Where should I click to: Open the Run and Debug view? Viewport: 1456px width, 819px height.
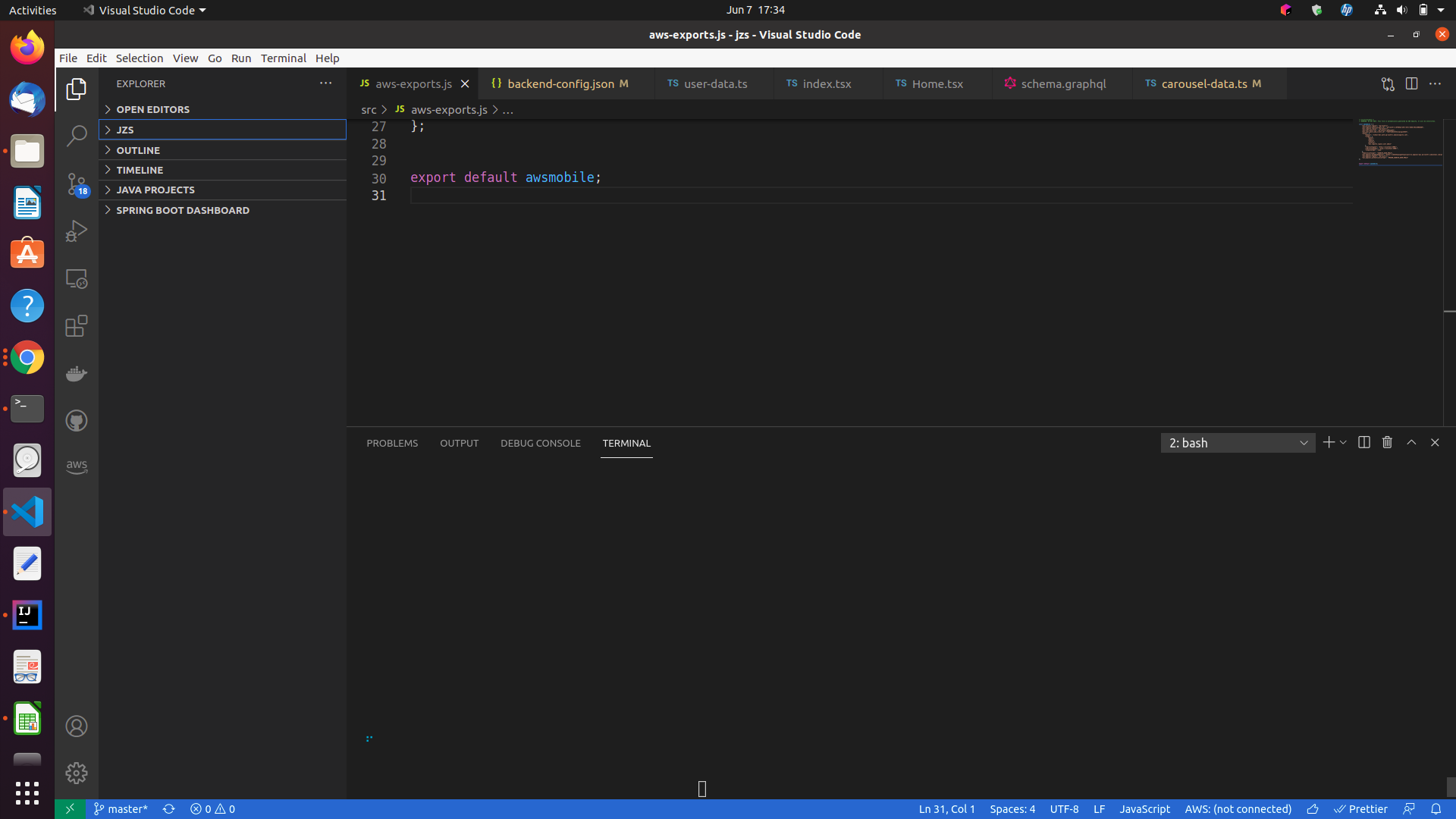[x=77, y=231]
